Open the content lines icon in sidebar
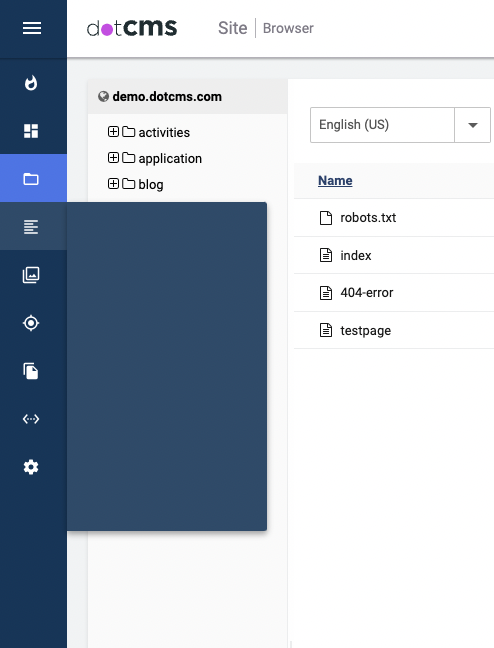Screen dimensions: 494x648 [x=31, y=227]
